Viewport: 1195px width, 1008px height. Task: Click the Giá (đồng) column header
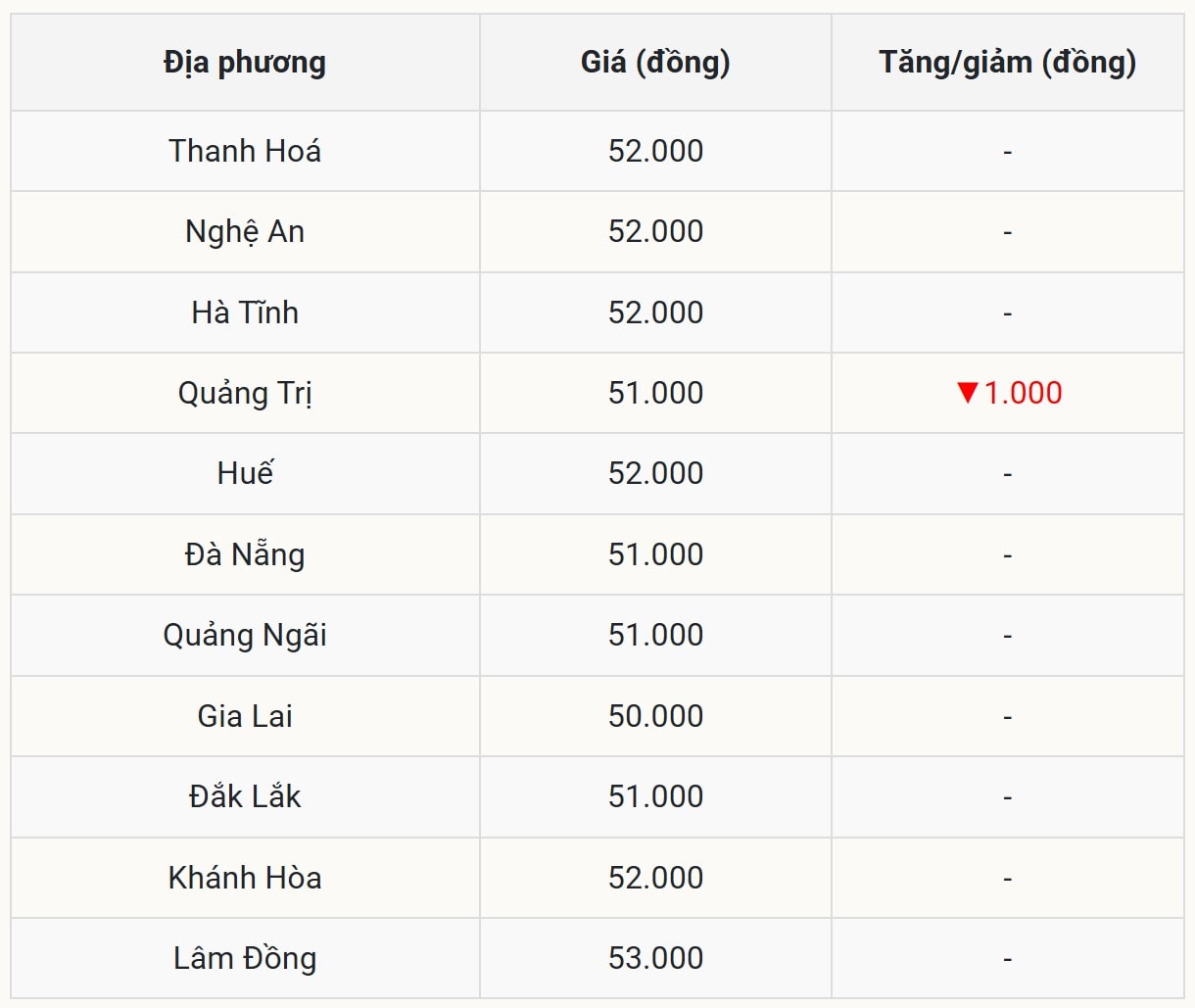pos(655,63)
